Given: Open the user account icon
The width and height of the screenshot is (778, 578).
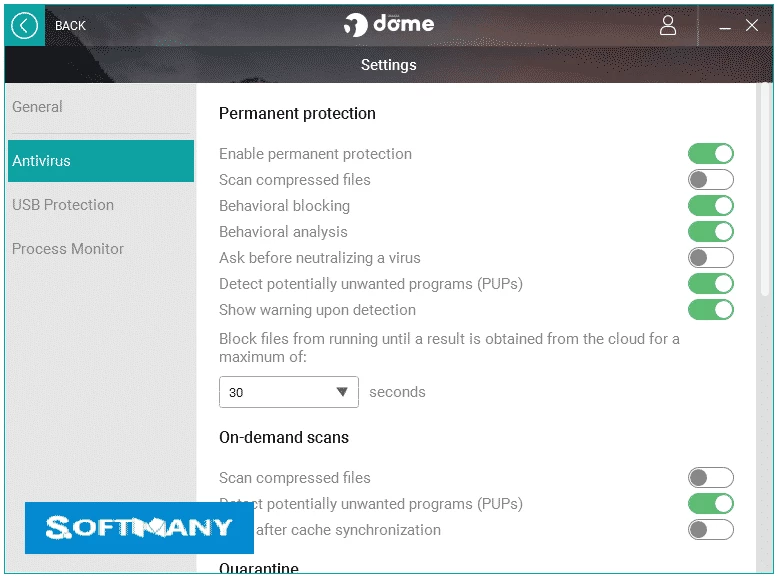Looking at the screenshot, I should (x=668, y=26).
